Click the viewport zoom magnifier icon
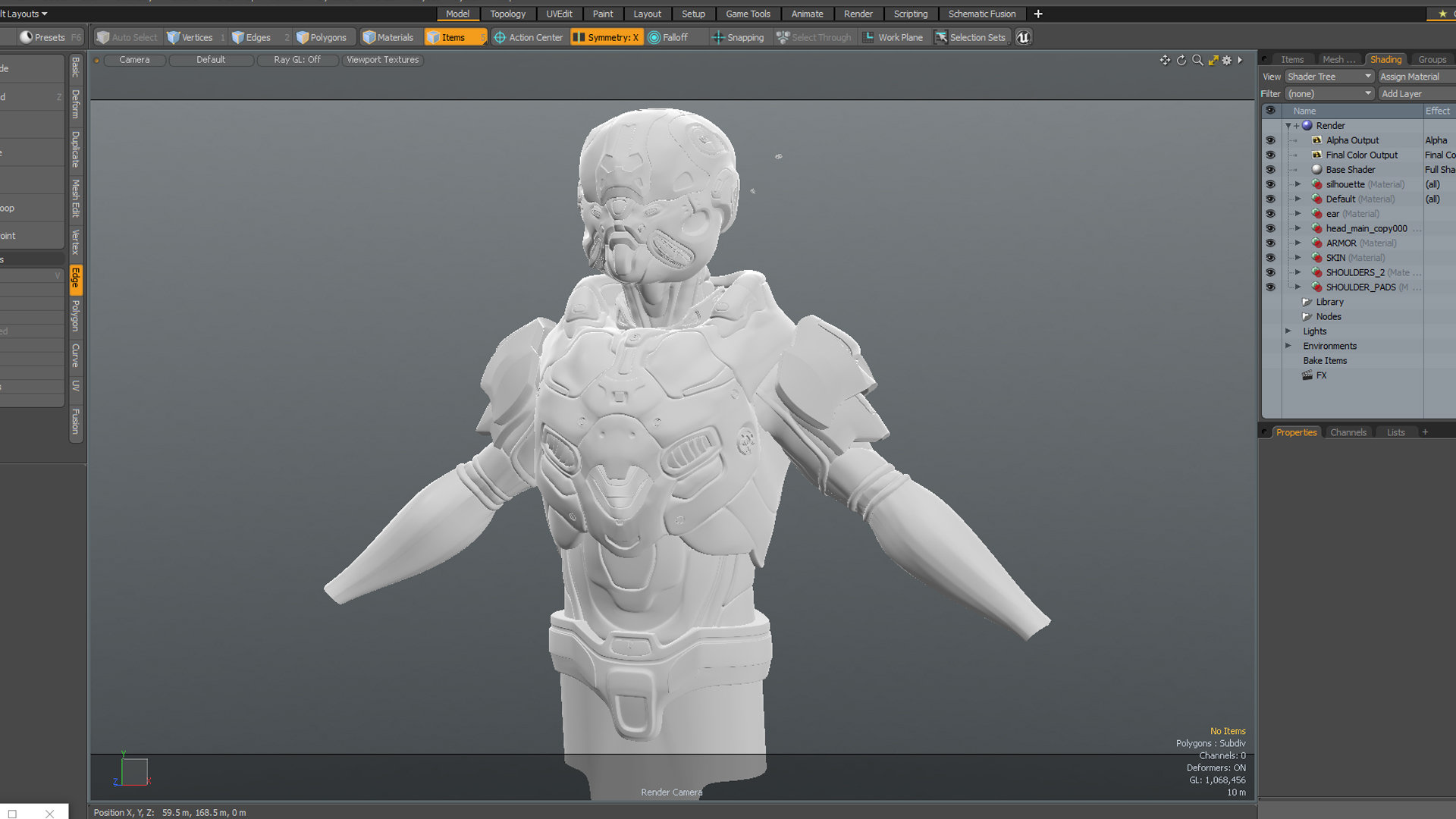Screen dimensions: 1456x819 [1197, 60]
